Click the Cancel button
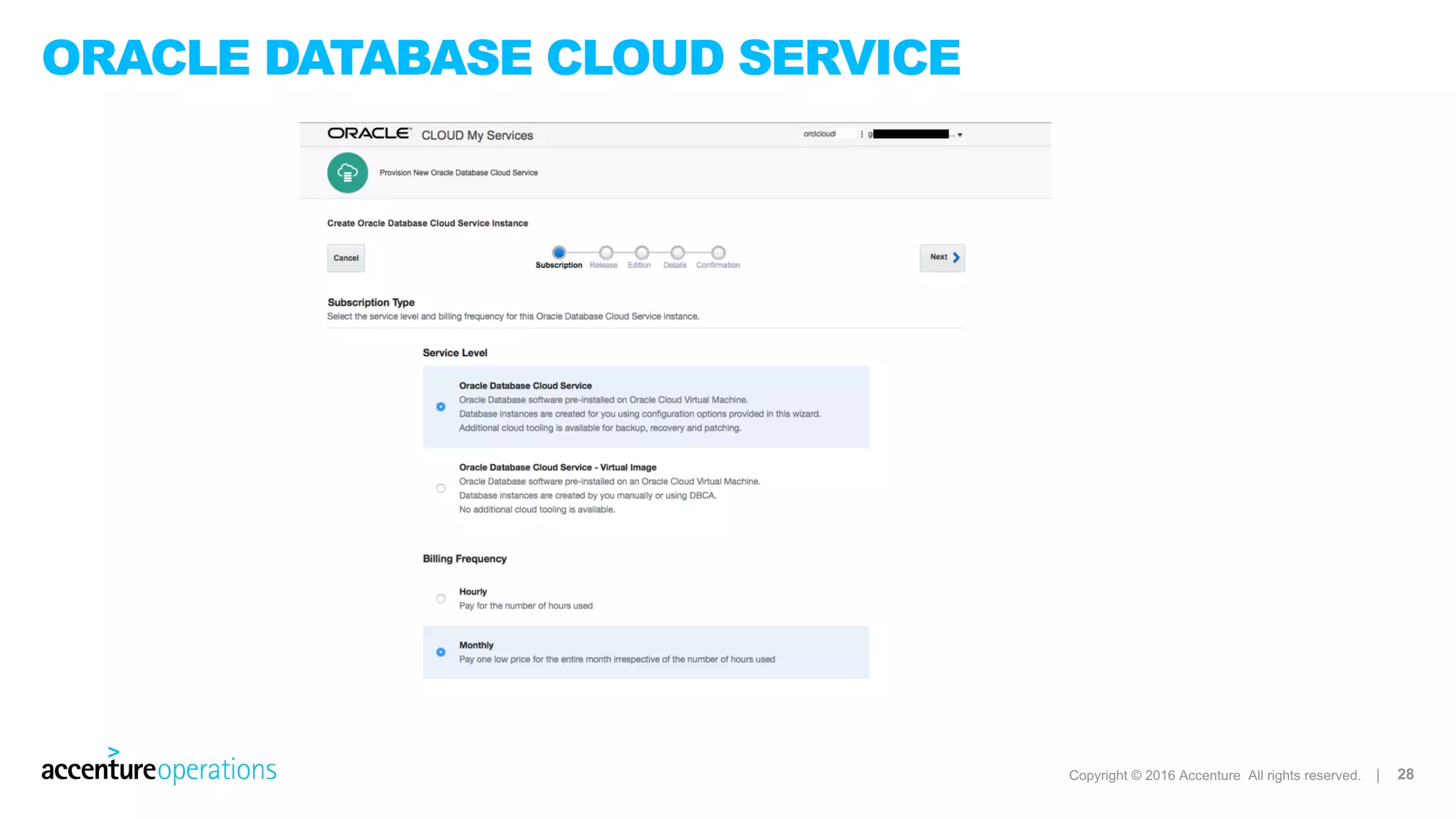The height and width of the screenshot is (819, 1456). click(x=346, y=258)
